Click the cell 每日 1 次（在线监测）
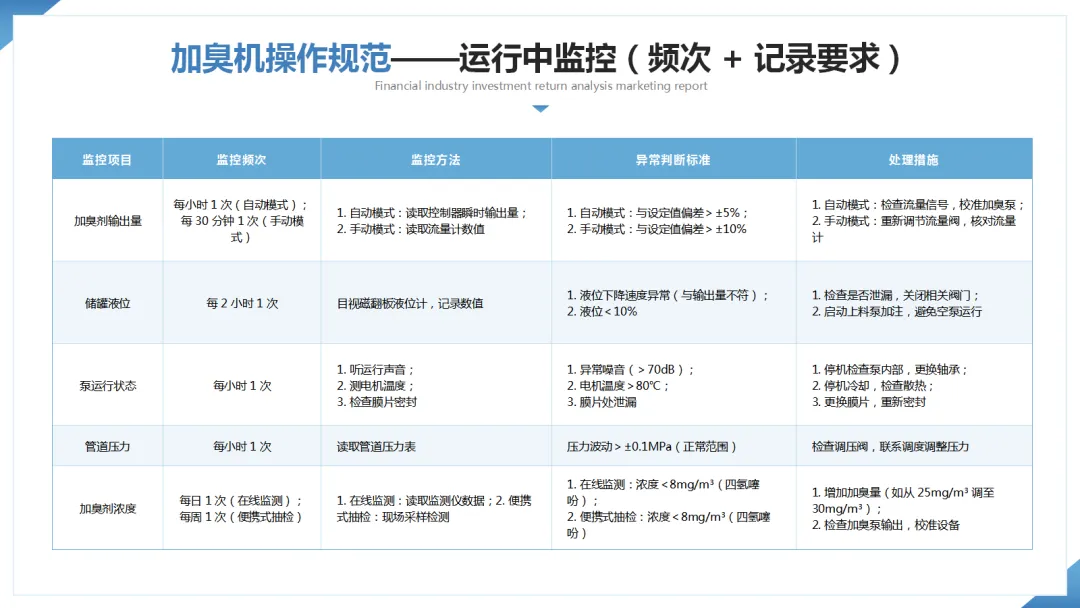Image resolution: width=1080 pixels, height=608 pixels. click(x=241, y=508)
